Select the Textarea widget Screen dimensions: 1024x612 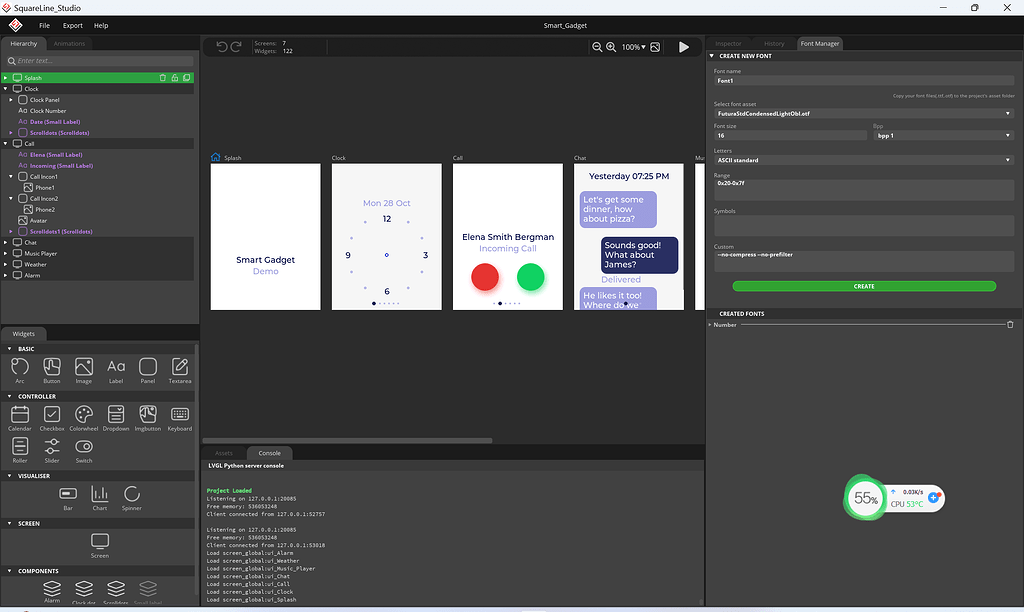(180, 370)
